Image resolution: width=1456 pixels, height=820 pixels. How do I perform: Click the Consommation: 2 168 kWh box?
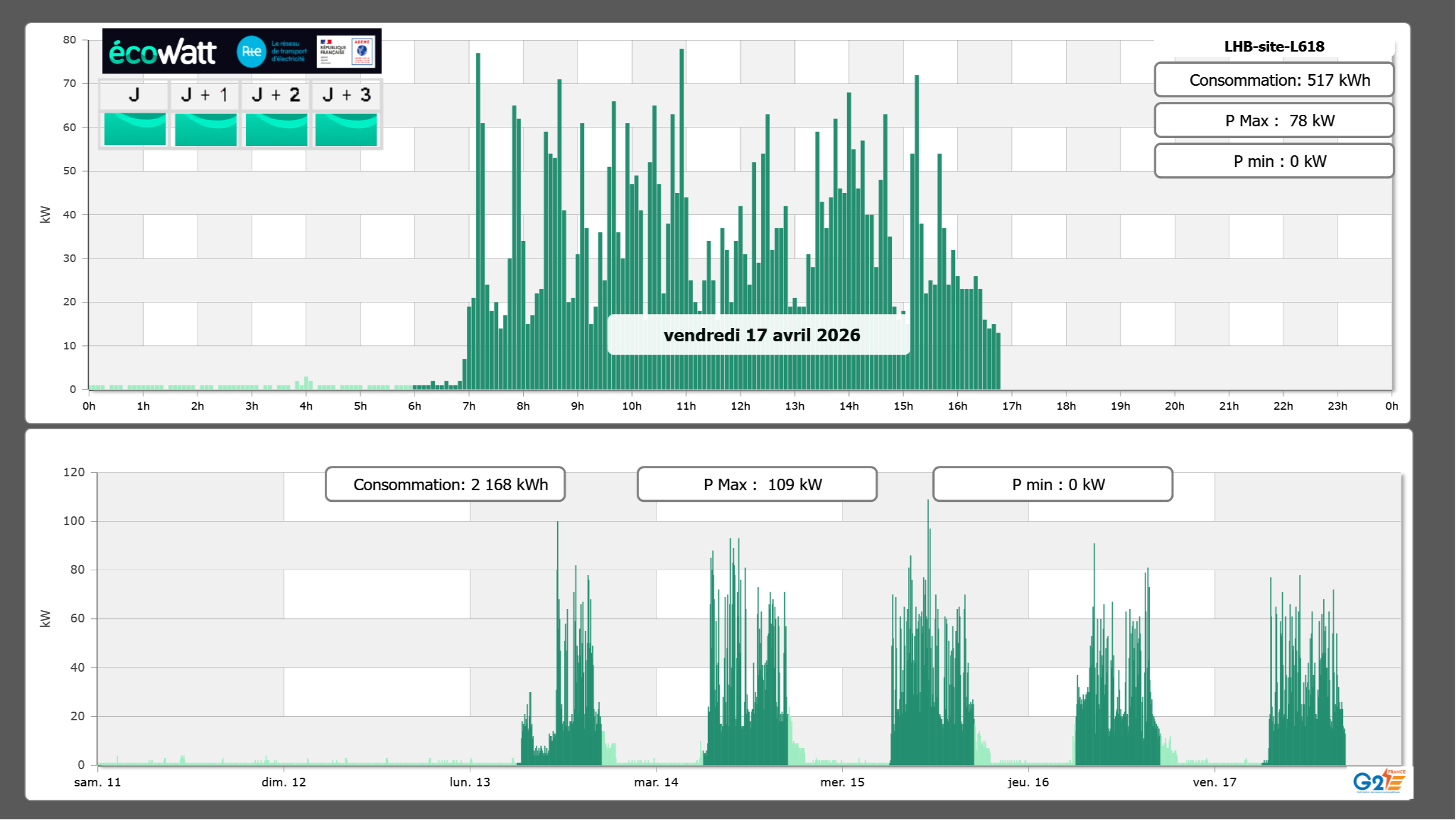445,484
